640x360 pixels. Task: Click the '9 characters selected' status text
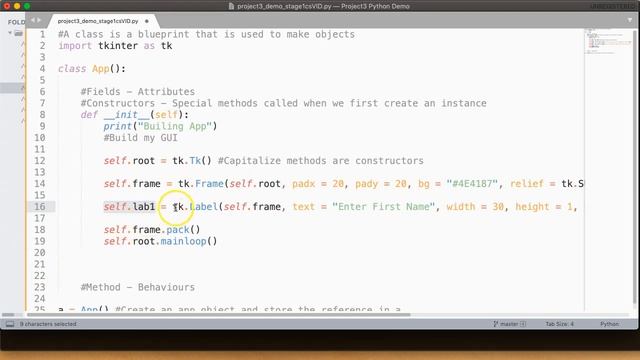48,324
